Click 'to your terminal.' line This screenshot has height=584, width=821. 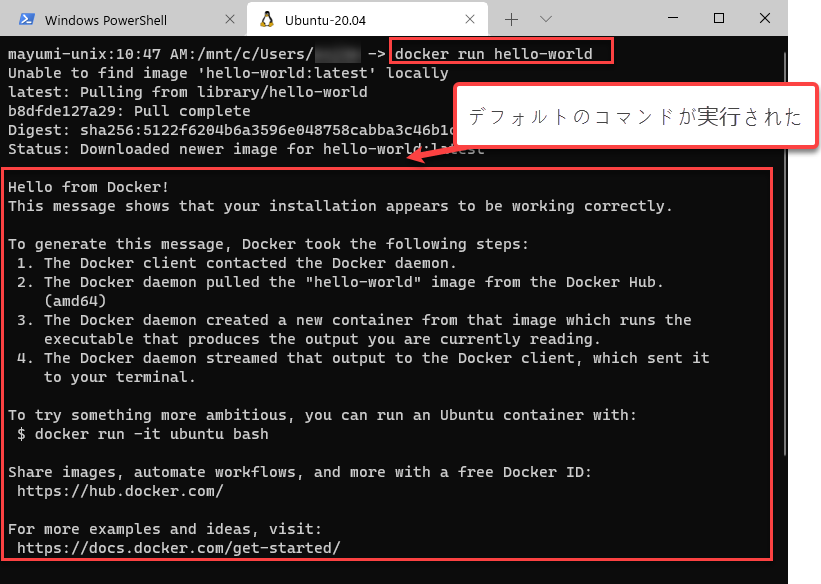click(x=120, y=377)
